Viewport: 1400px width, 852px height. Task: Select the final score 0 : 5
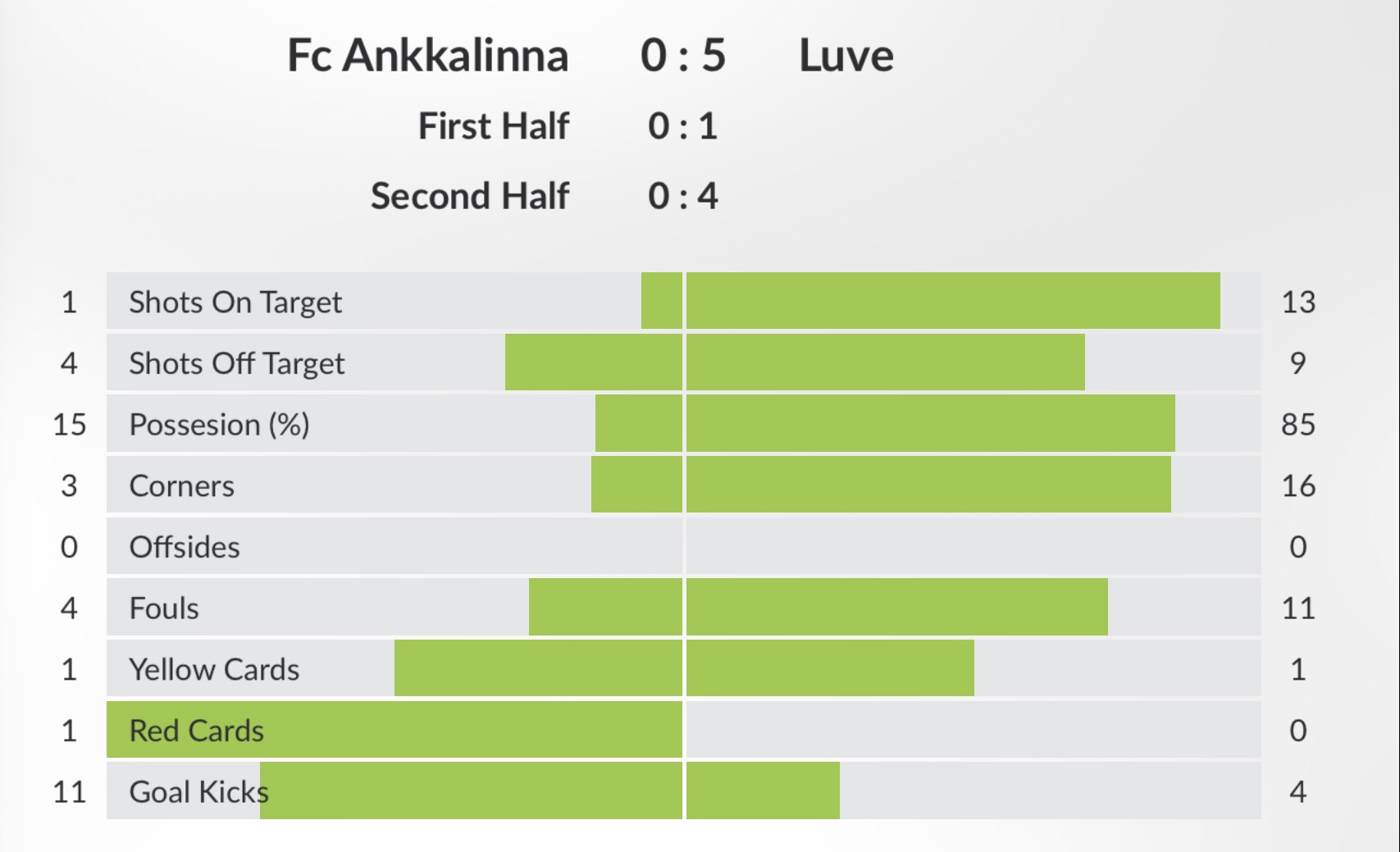tap(682, 56)
